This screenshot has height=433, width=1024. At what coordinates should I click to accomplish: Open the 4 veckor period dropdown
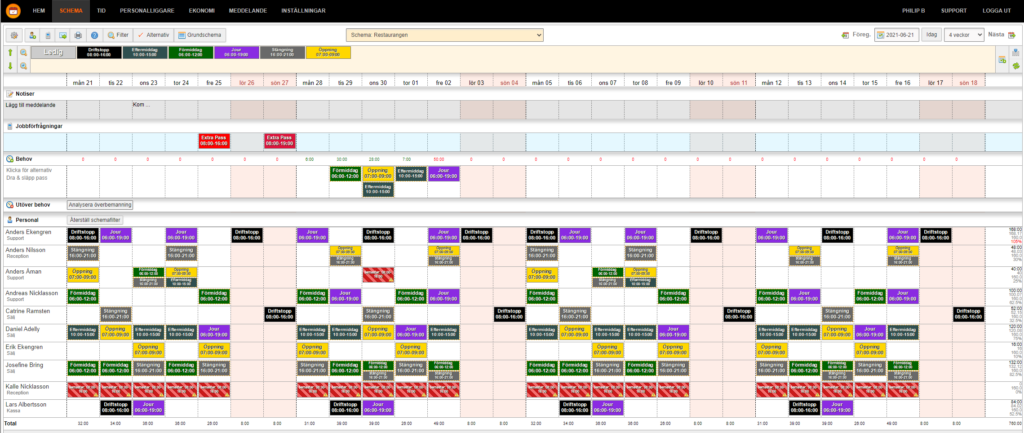click(x=964, y=35)
